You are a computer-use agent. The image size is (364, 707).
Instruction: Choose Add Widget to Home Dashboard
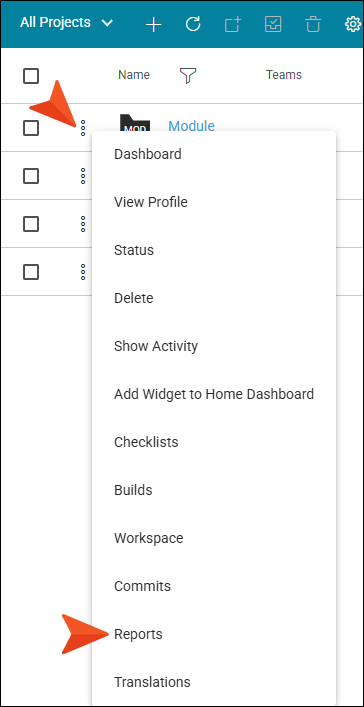click(214, 394)
